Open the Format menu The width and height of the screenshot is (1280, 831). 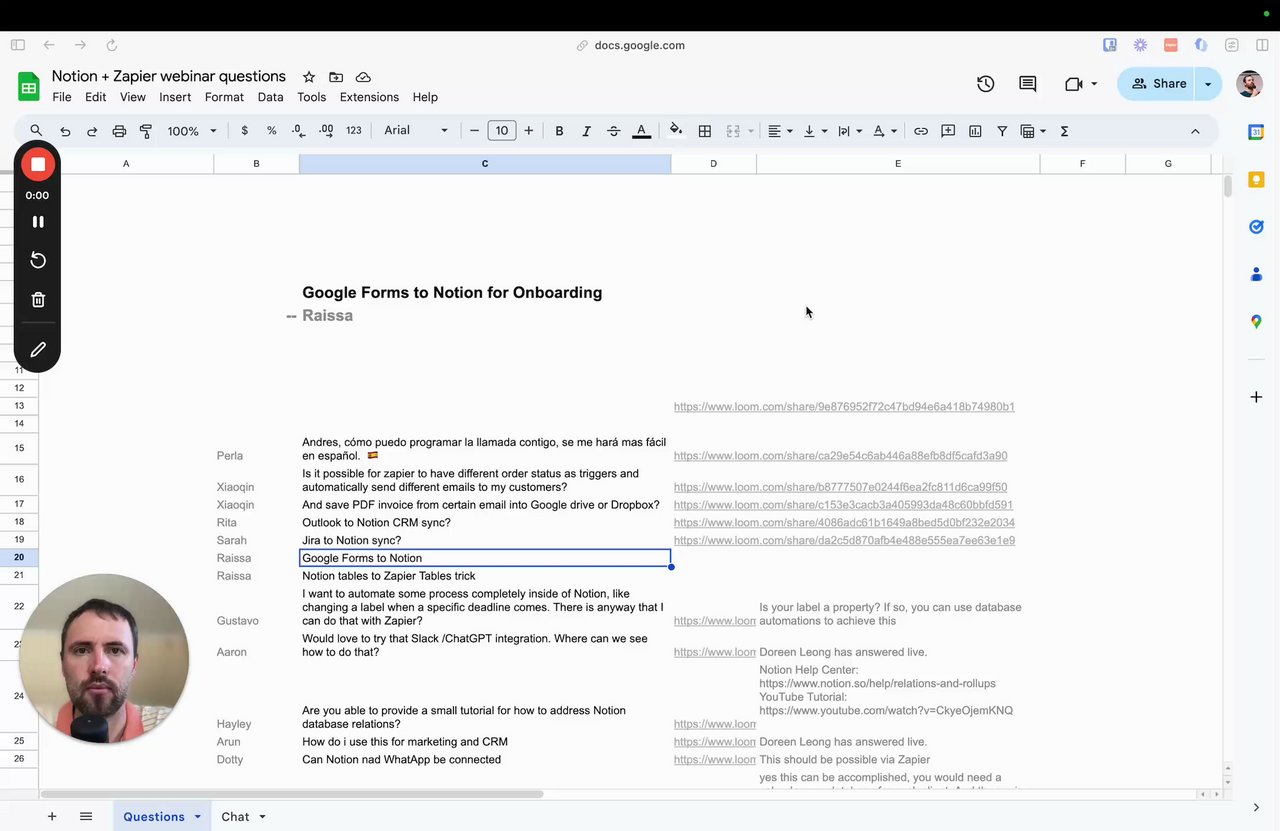[x=224, y=97]
